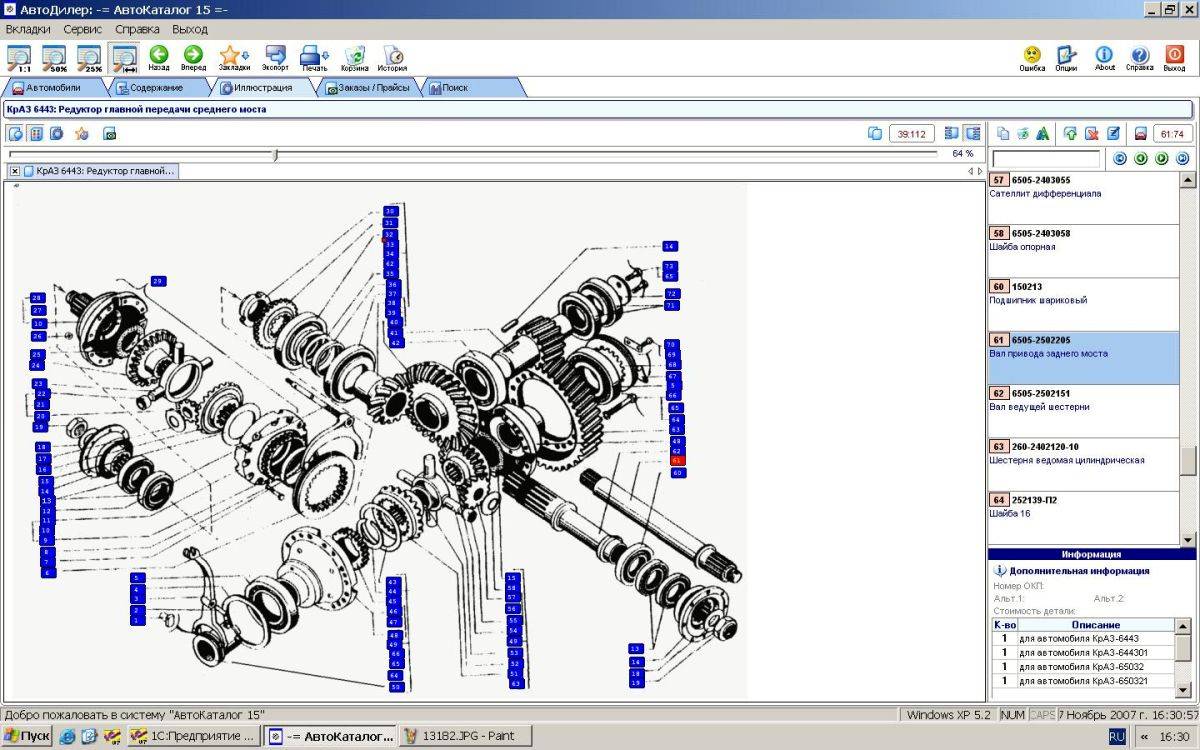Viewport: 1200px width, 750px height.
Task: Jump to first part with blue arrow
Action: tap(1120, 159)
